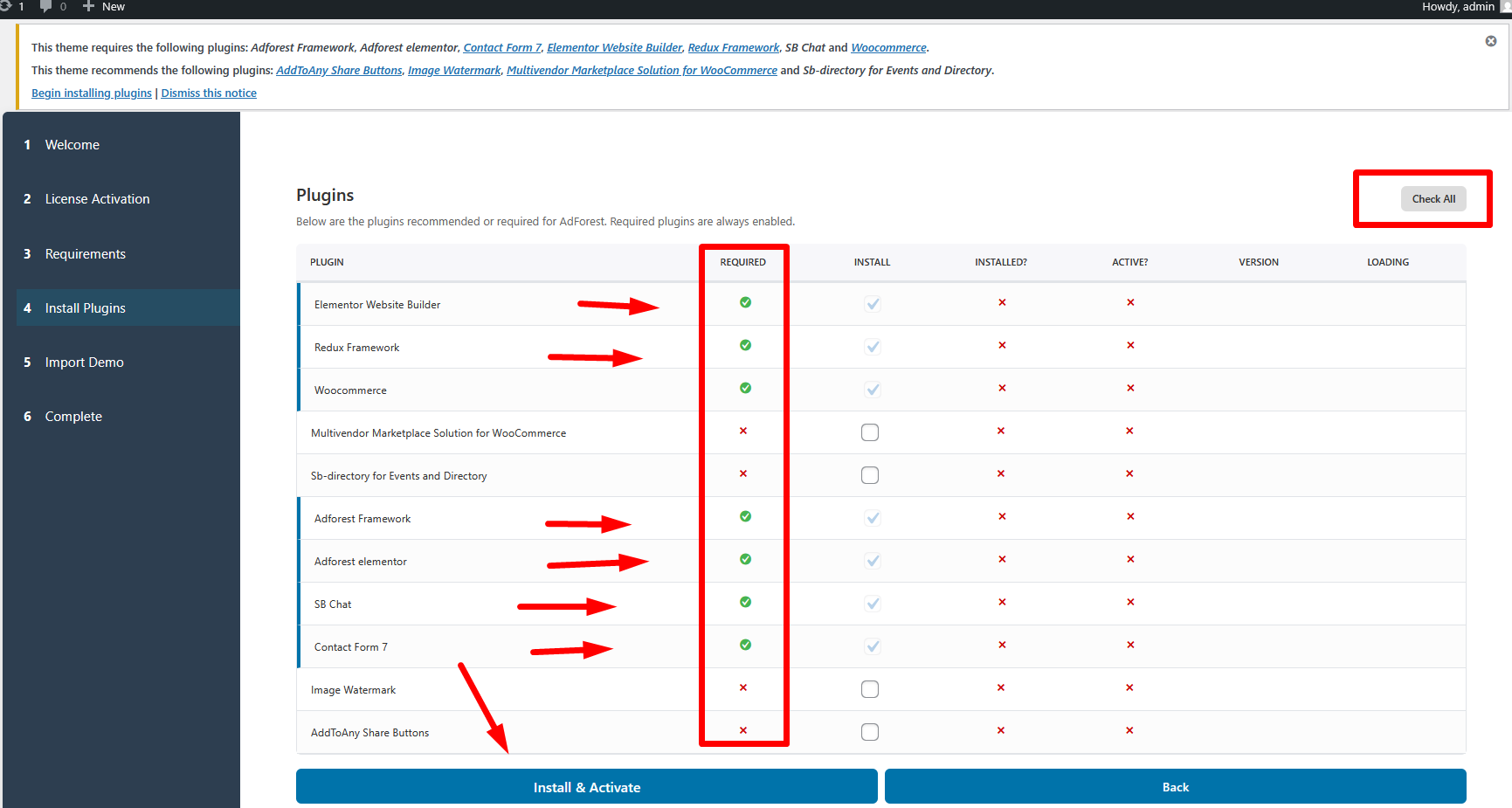Click green required check for Woocommerce
The image size is (1512, 808).
point(745,388)
